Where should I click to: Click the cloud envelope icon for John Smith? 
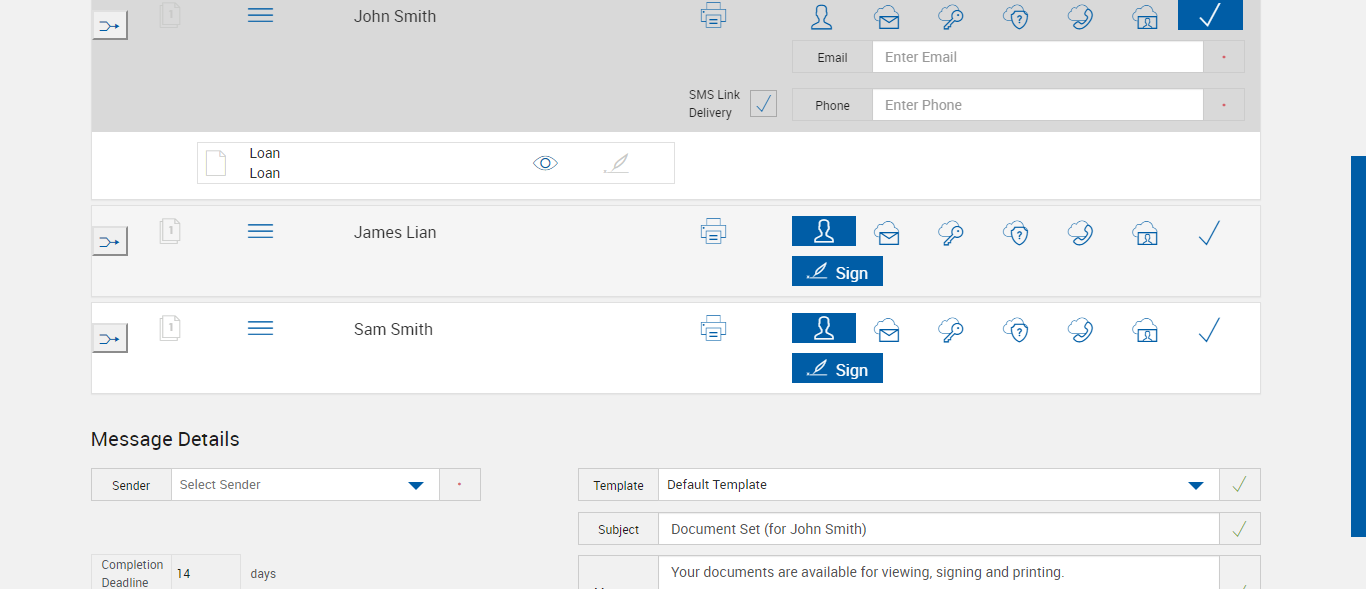pos(887,16)
